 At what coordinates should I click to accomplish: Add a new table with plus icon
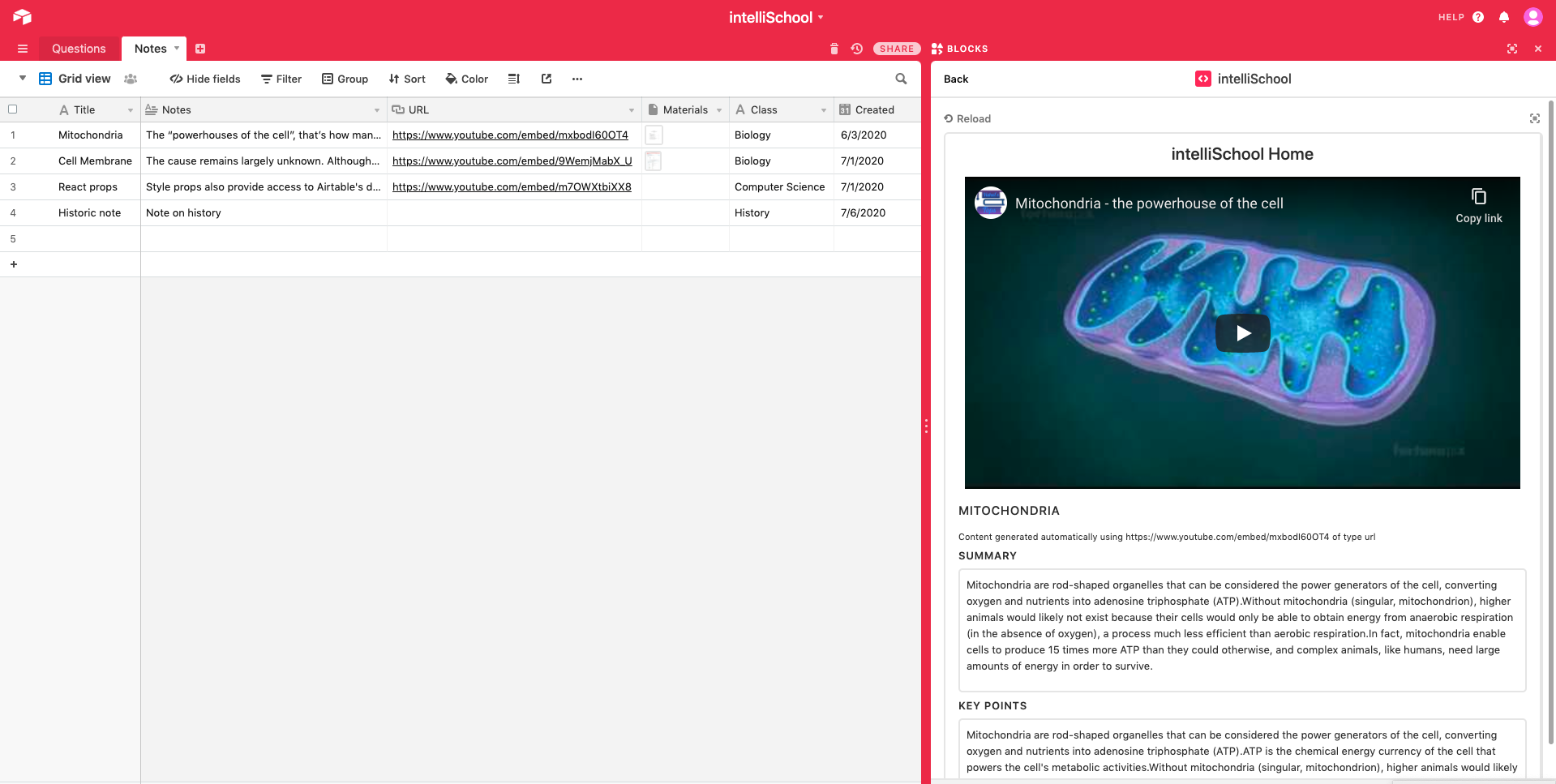click(x=200, y=49)
